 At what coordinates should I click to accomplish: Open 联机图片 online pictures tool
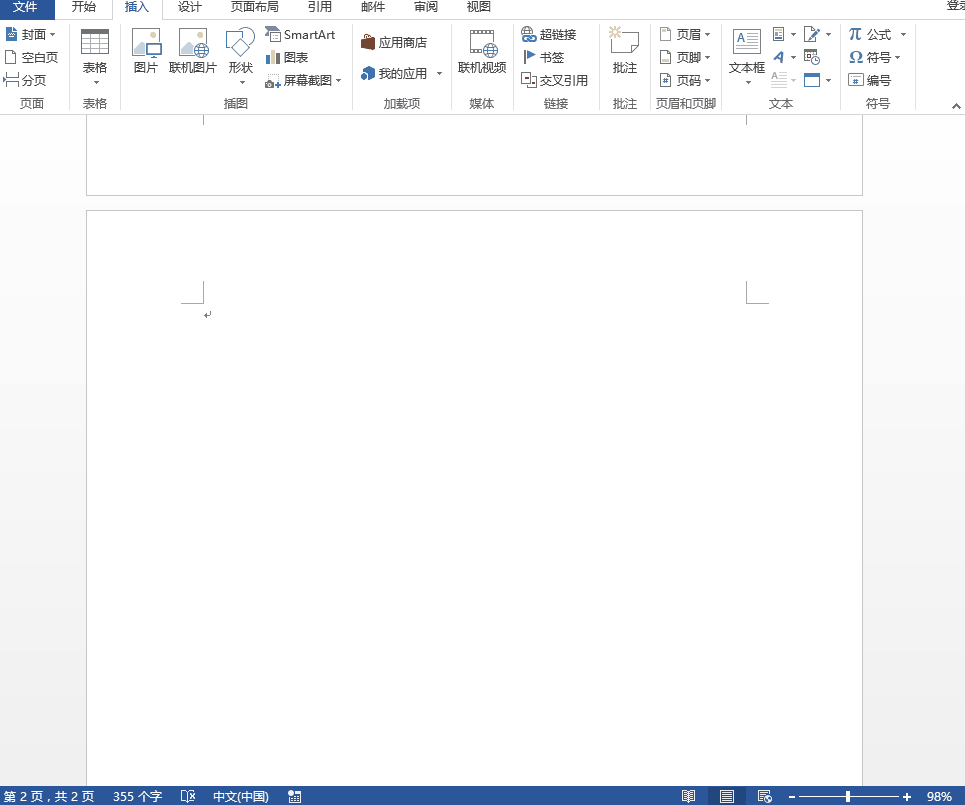[193, 51]
